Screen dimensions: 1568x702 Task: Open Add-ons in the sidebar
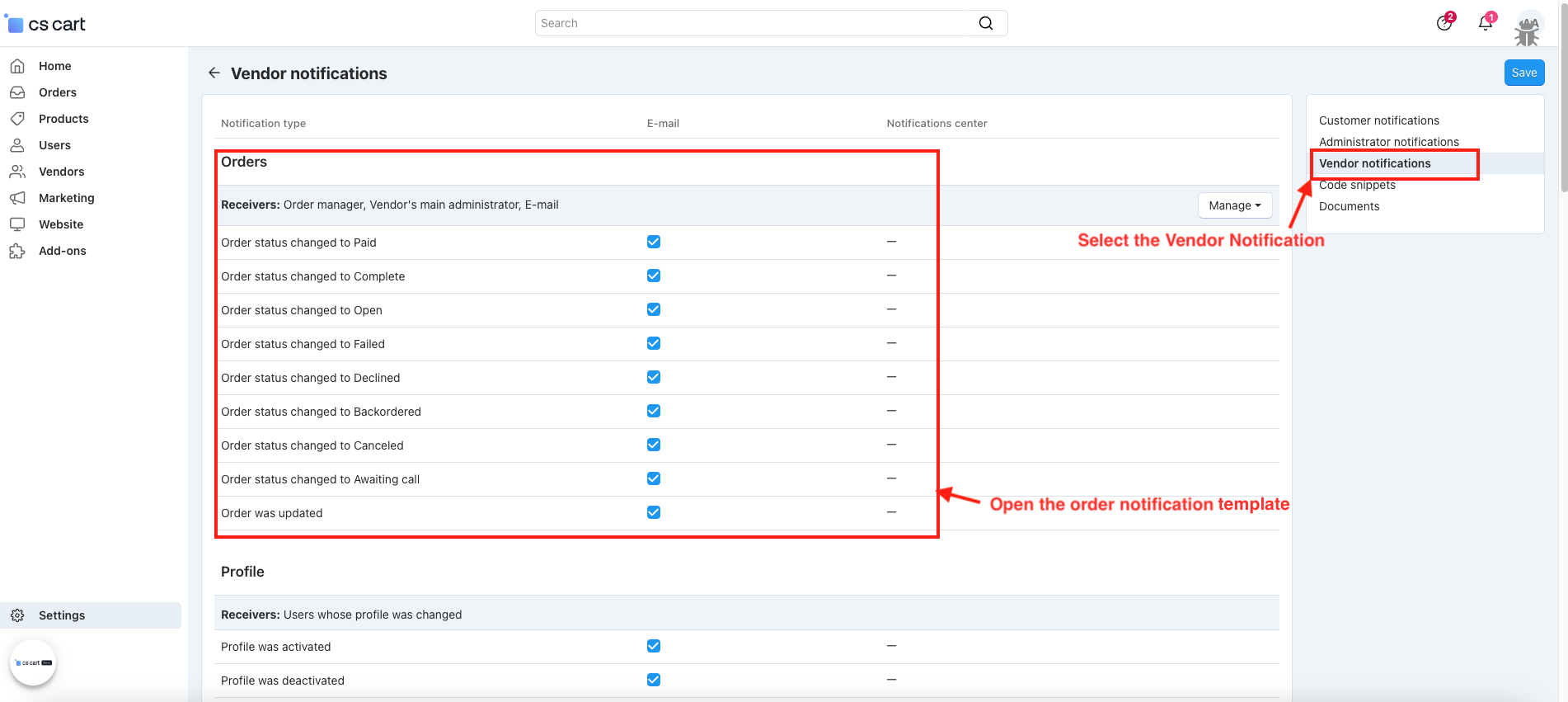(x=63, y=251)
